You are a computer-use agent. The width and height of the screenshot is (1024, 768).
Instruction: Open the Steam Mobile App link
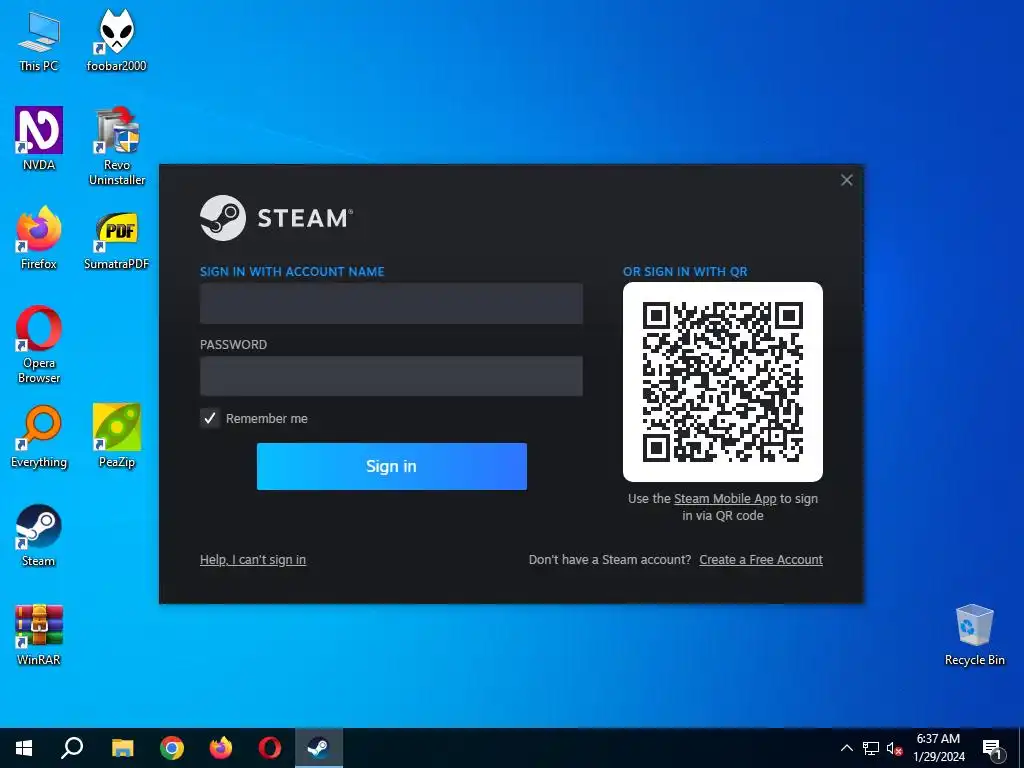725,499
